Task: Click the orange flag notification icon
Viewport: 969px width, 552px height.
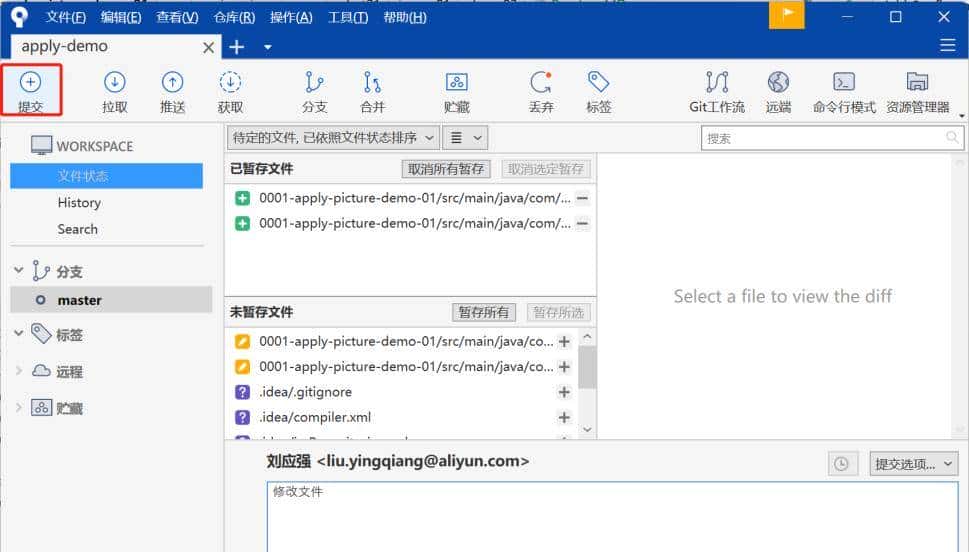Action: click(787, 15)
